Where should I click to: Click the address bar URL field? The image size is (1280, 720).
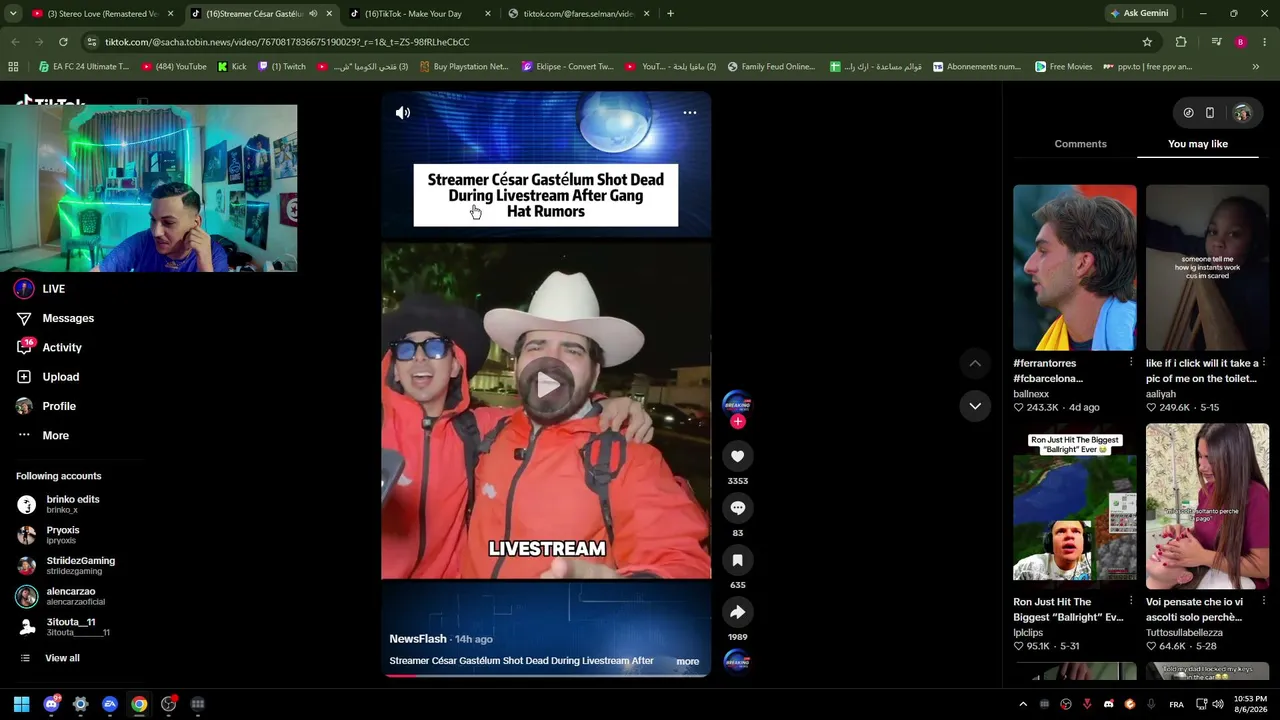pyautogui.click(x=610, y=42)
